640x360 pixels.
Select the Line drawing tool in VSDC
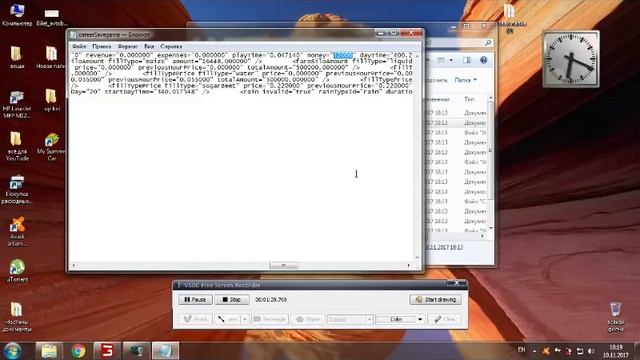pyautogui.click(x=227, y=319)
